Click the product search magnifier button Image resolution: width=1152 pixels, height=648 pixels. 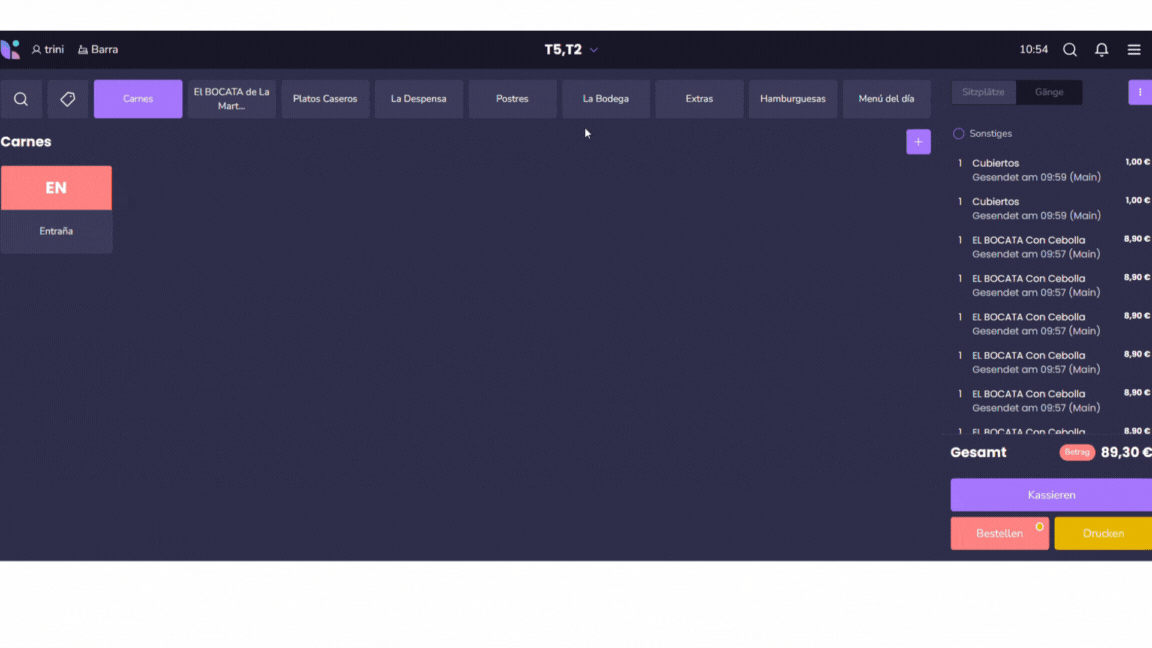pos(21,99)
